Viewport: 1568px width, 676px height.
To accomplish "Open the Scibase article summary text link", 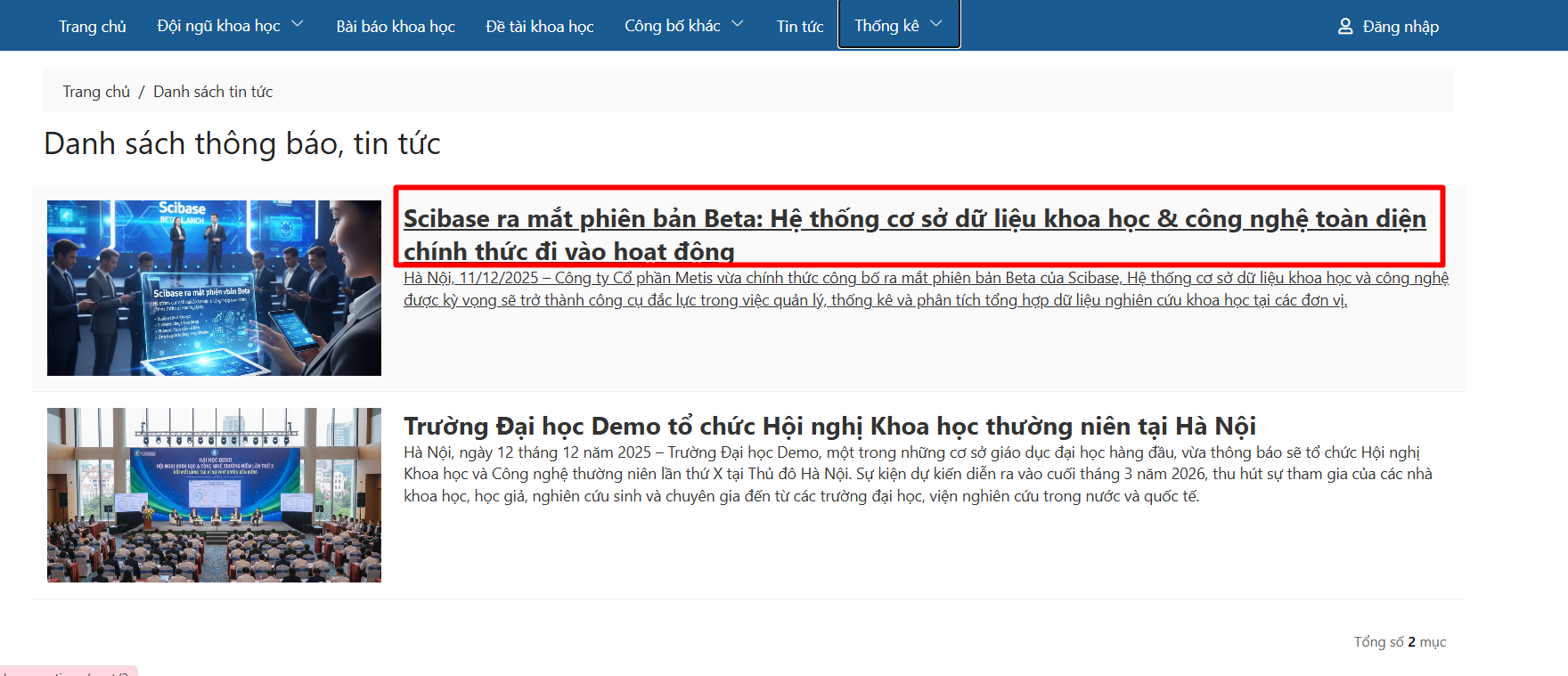I will tap(926, 289).
